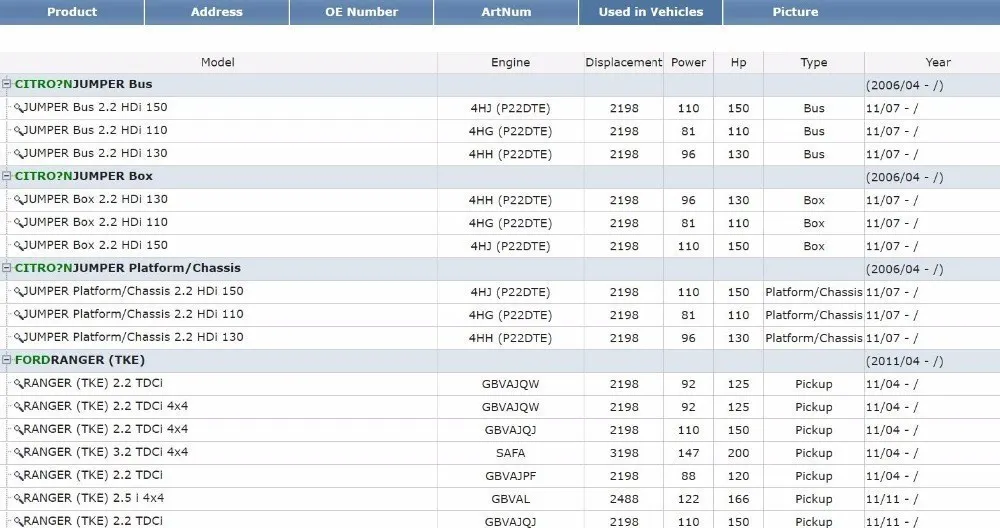Click the Displacement column header
The image size is (1000, 528).
tap(624, 62)
